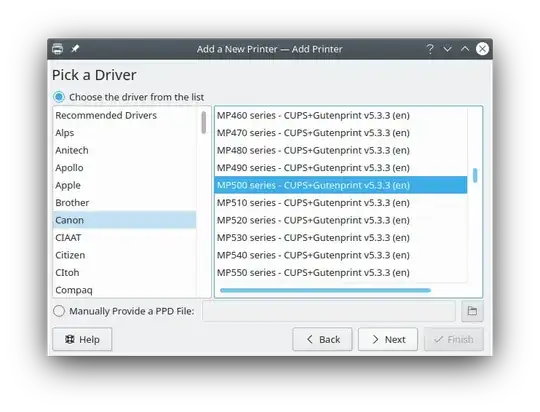Click the shade window down-arrow icon
Screen dimensions: 540x412
tap(447, 49)
